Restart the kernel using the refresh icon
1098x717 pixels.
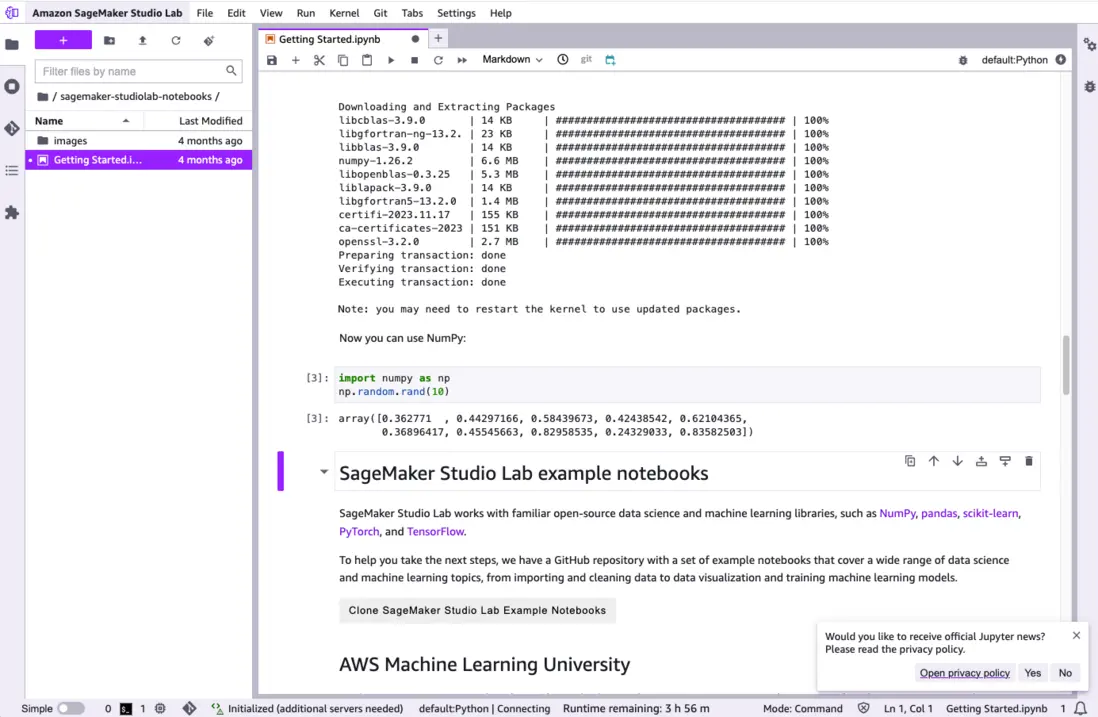(x=438, y=60)
